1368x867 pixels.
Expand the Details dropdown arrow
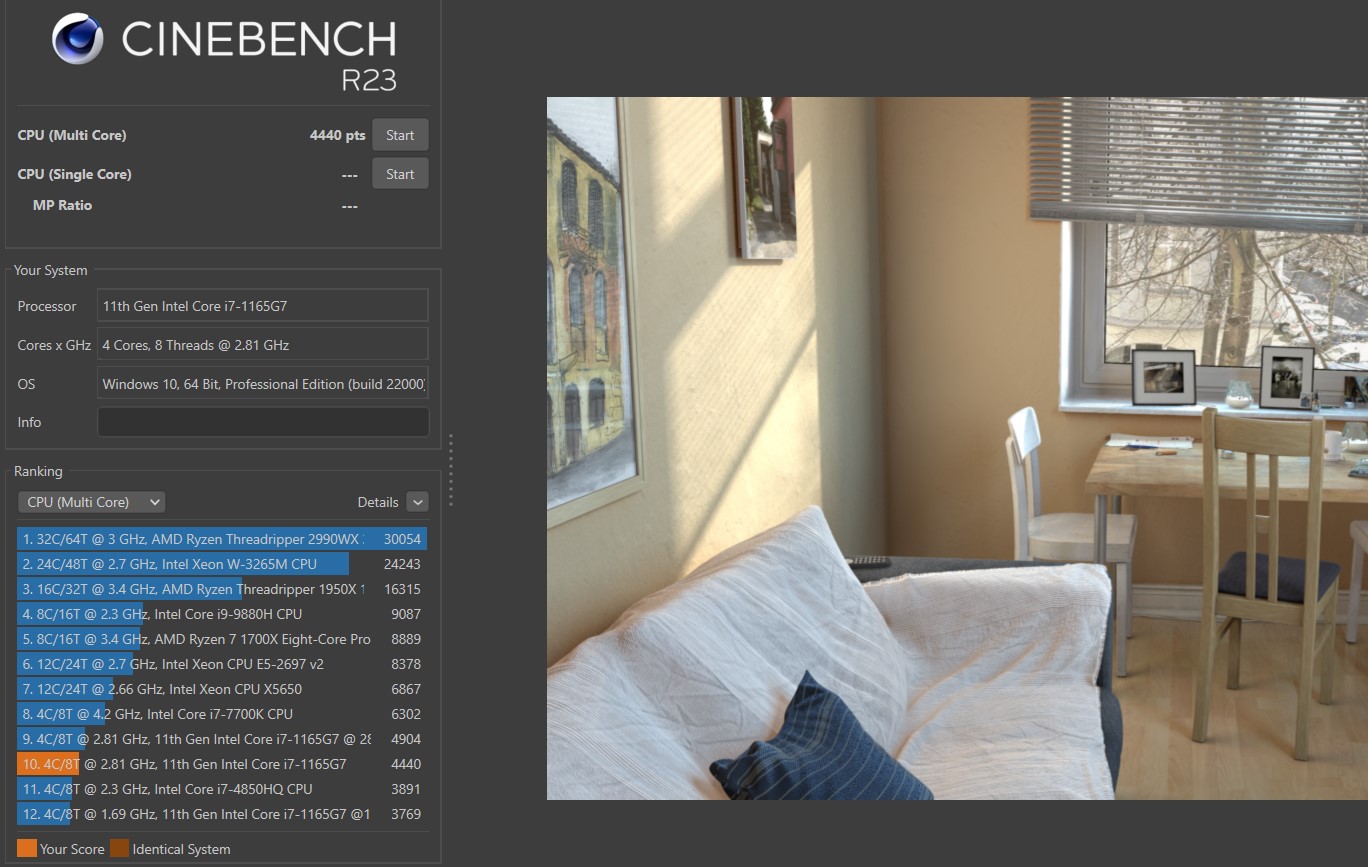click(417, 502)
